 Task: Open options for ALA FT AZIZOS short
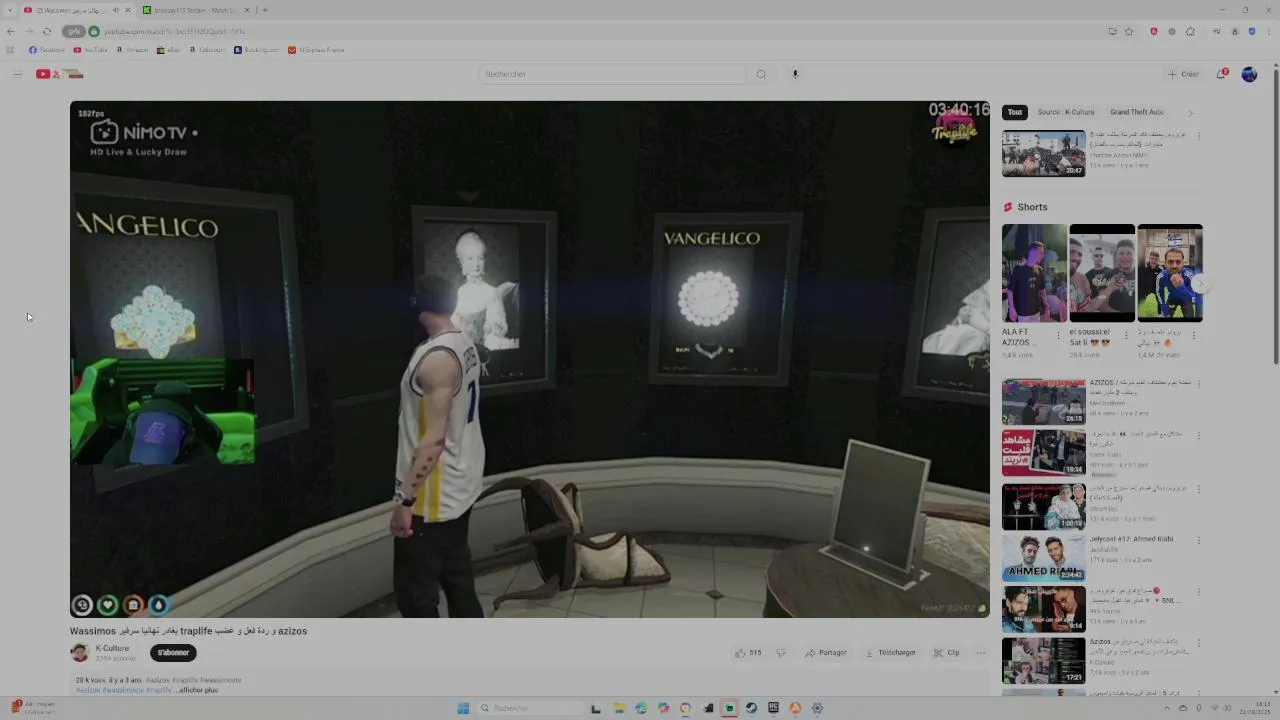coord(1058,335)
